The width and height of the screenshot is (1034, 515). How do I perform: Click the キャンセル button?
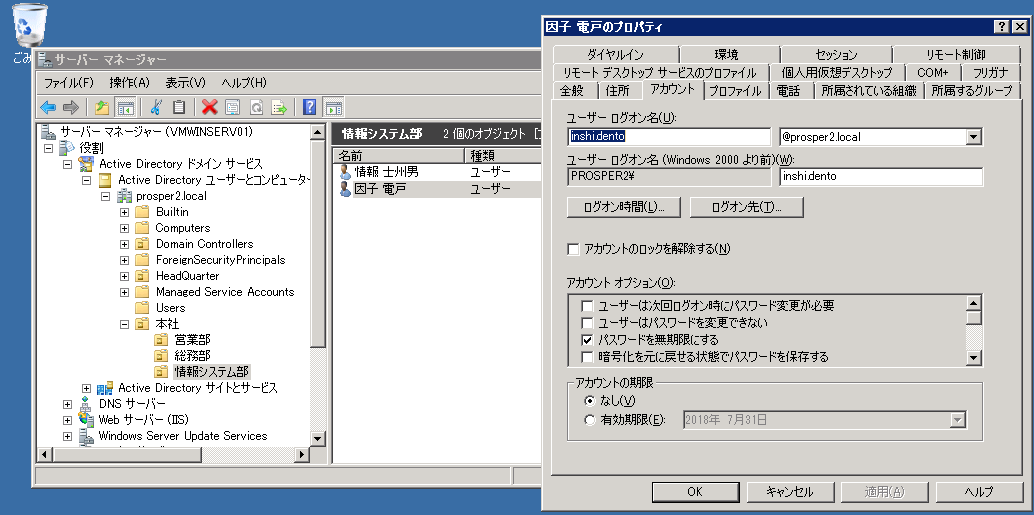click(x=789, y=492)
